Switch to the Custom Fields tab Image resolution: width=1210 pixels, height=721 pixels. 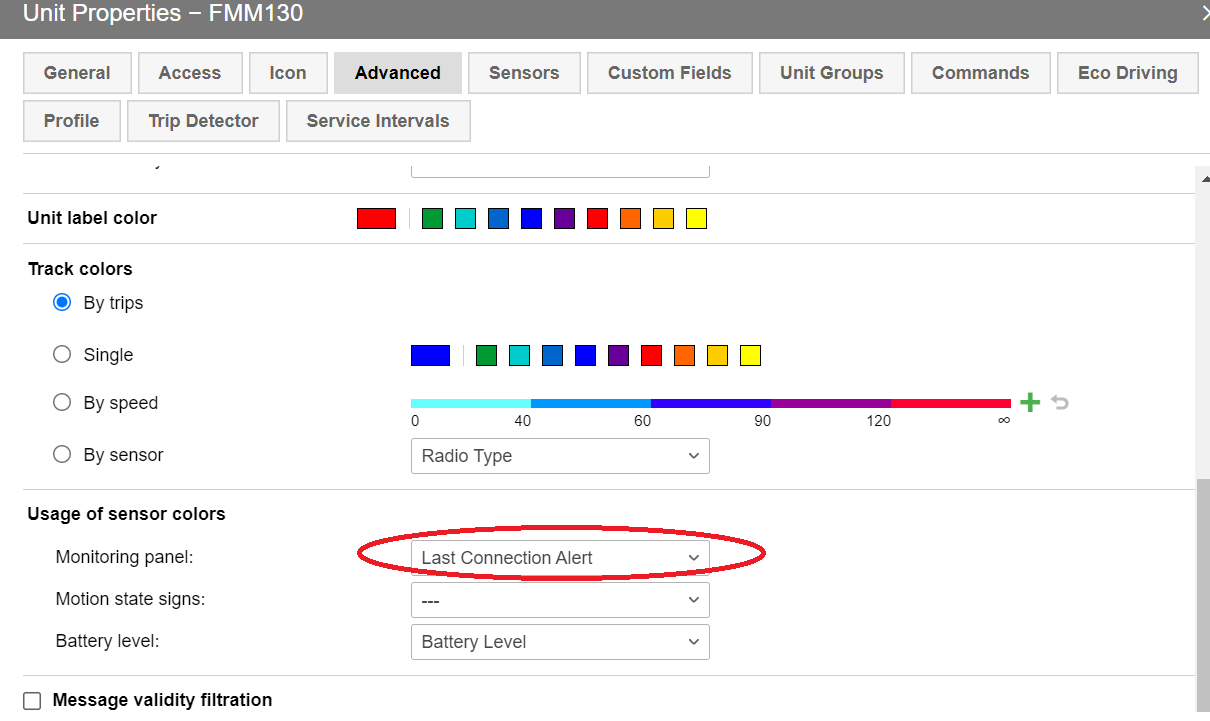669,73
